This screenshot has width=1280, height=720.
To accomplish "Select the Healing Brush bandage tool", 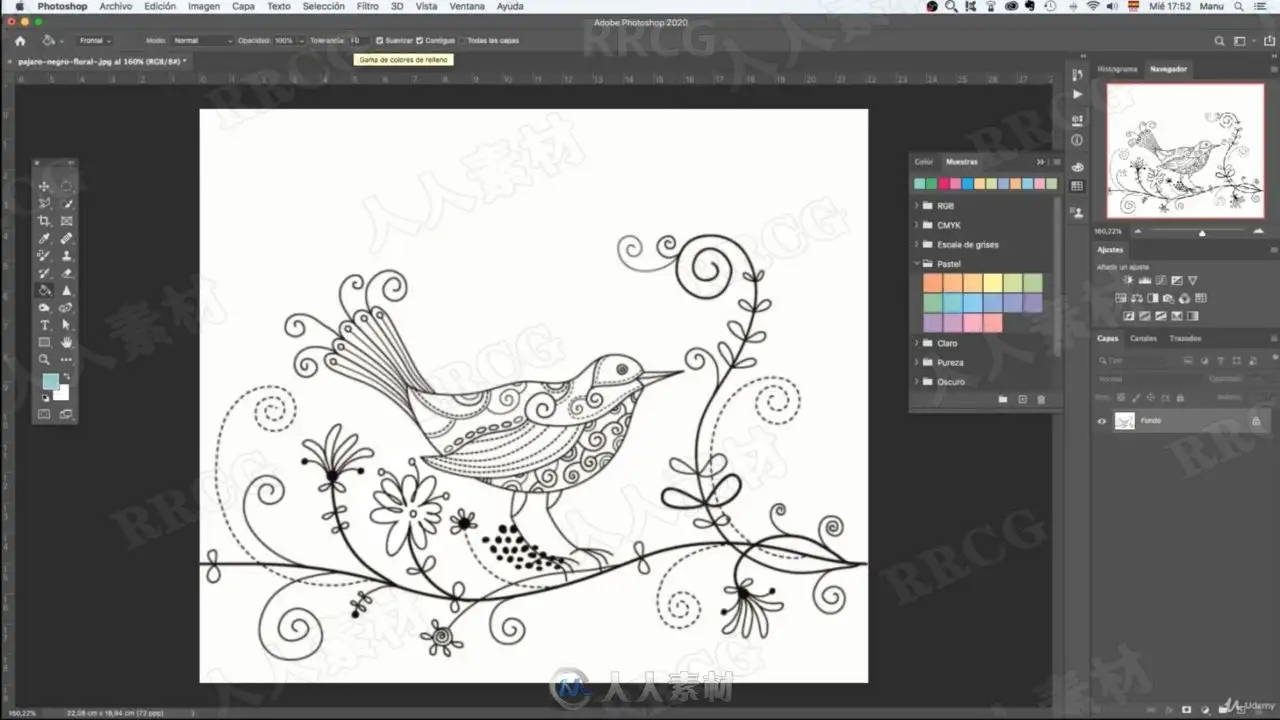I will pos(66,239).
